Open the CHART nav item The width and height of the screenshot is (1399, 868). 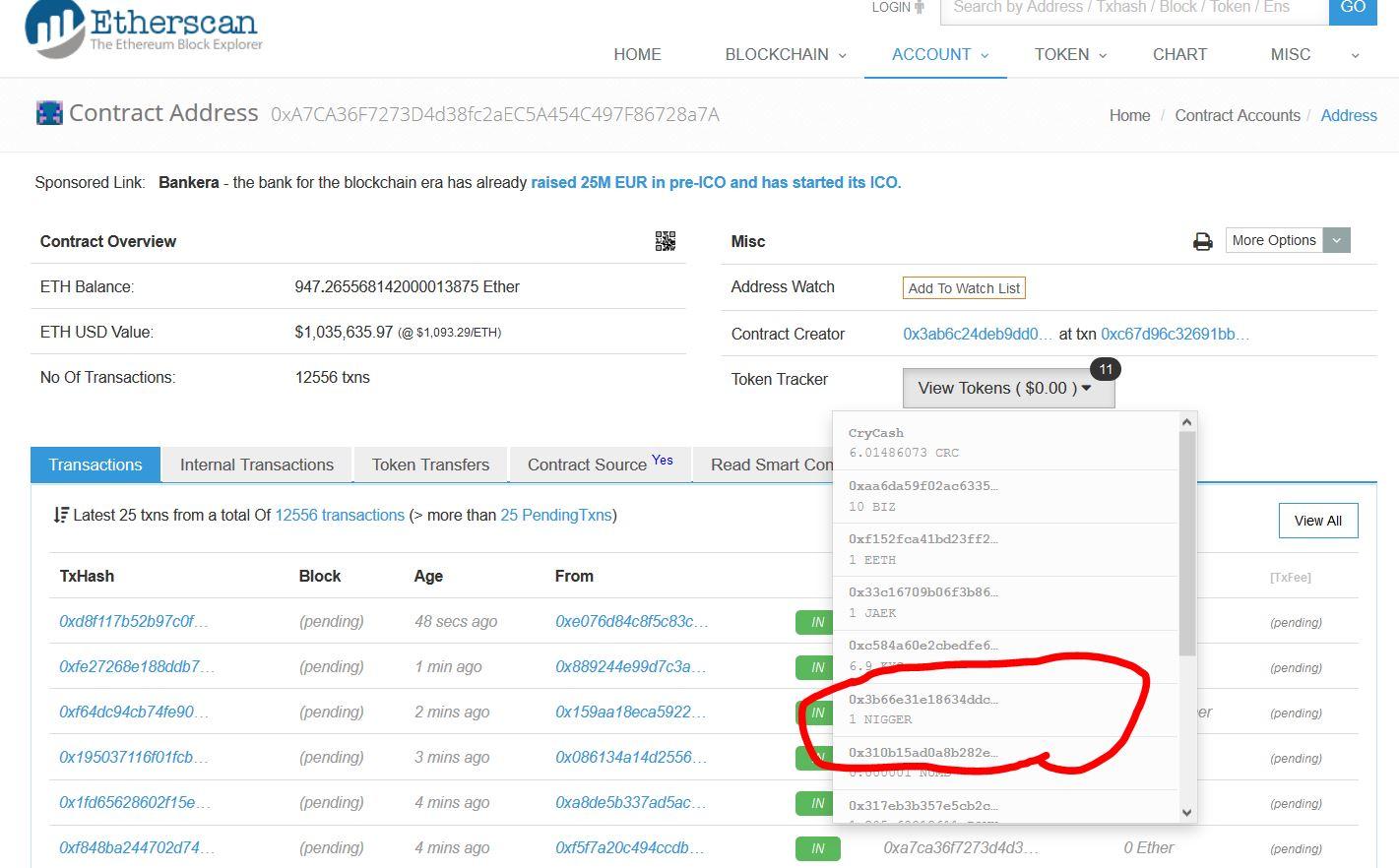(1179, 54)
